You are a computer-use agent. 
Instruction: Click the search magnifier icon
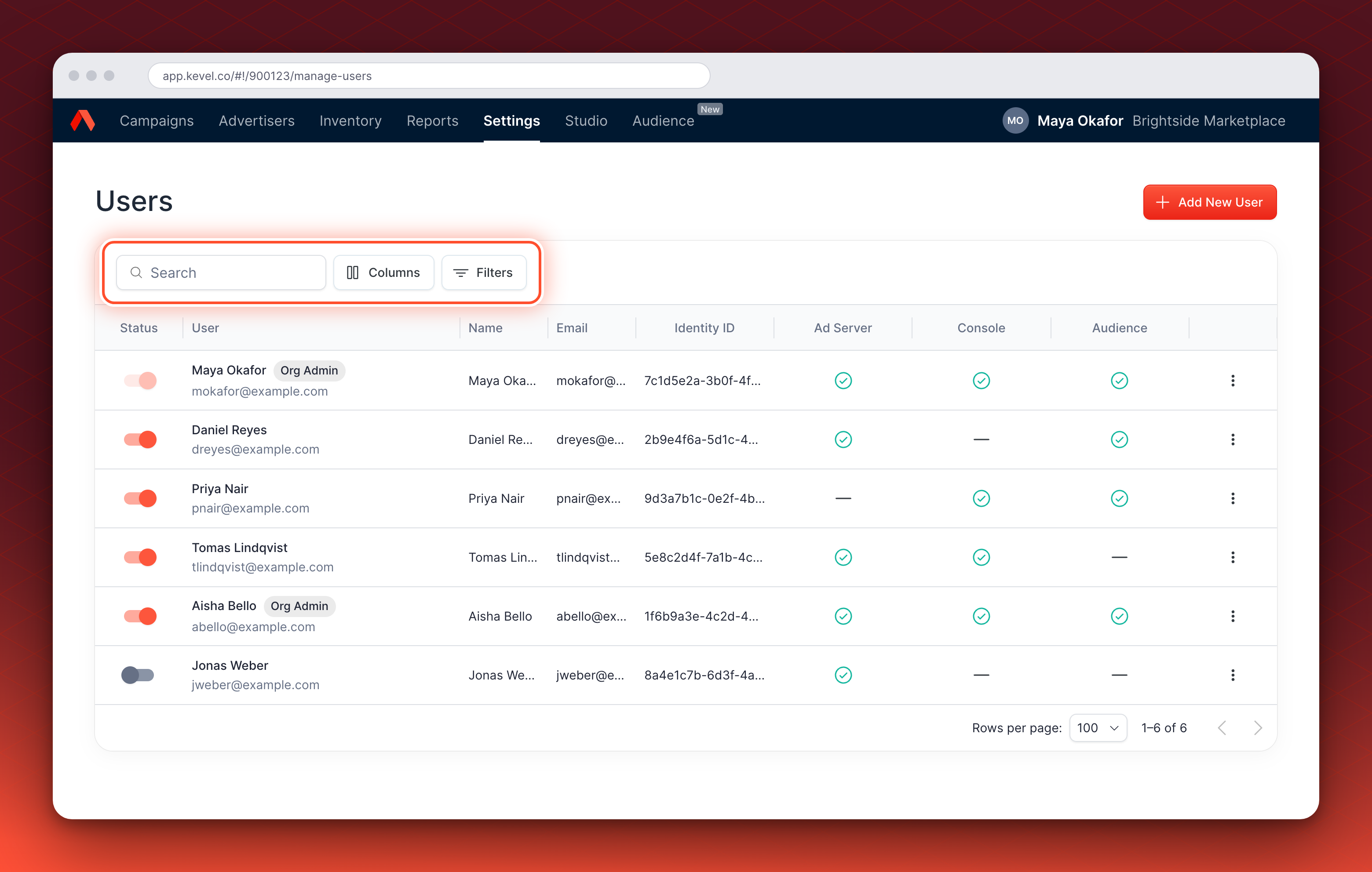[136, 272]
